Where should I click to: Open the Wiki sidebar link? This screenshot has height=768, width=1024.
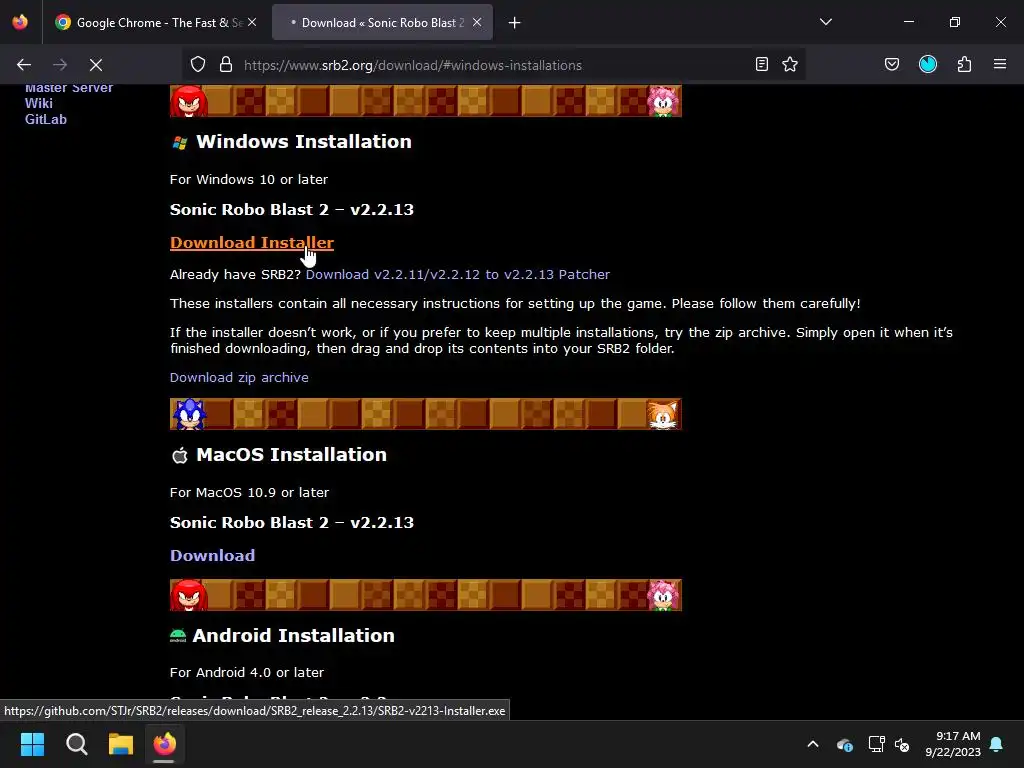[39, 103]
